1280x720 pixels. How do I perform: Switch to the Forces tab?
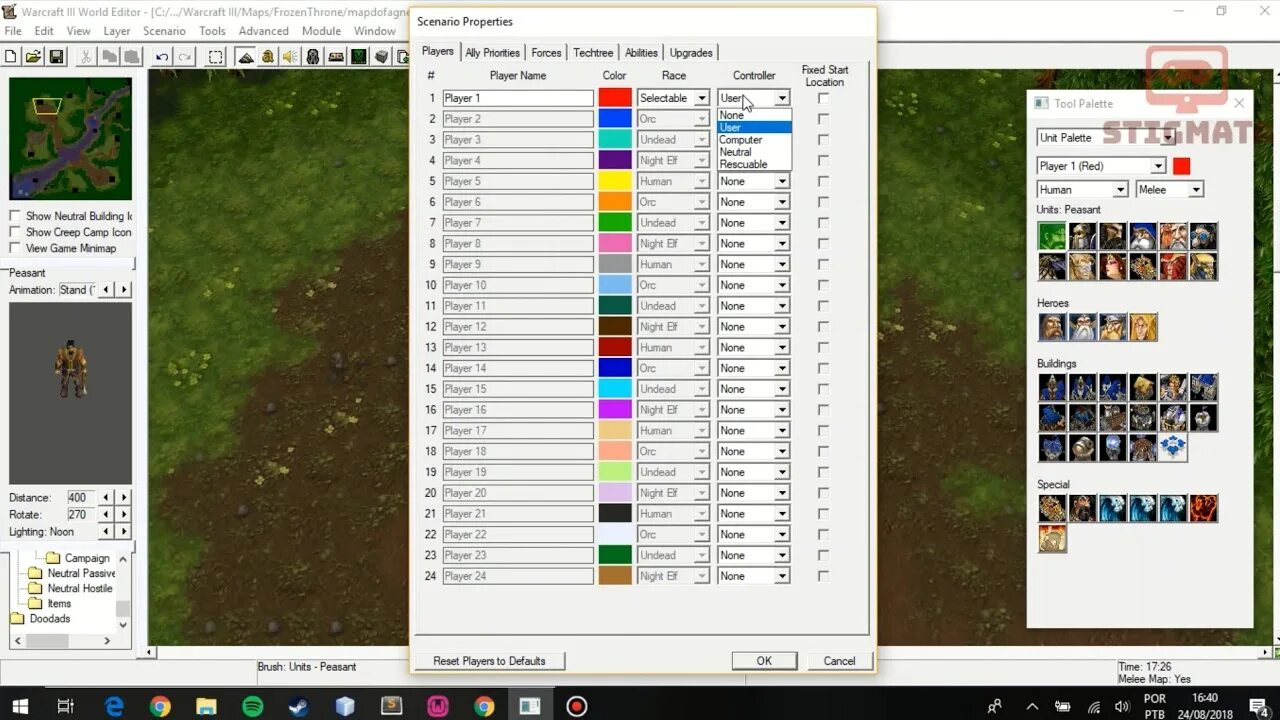tap(546, 53)
